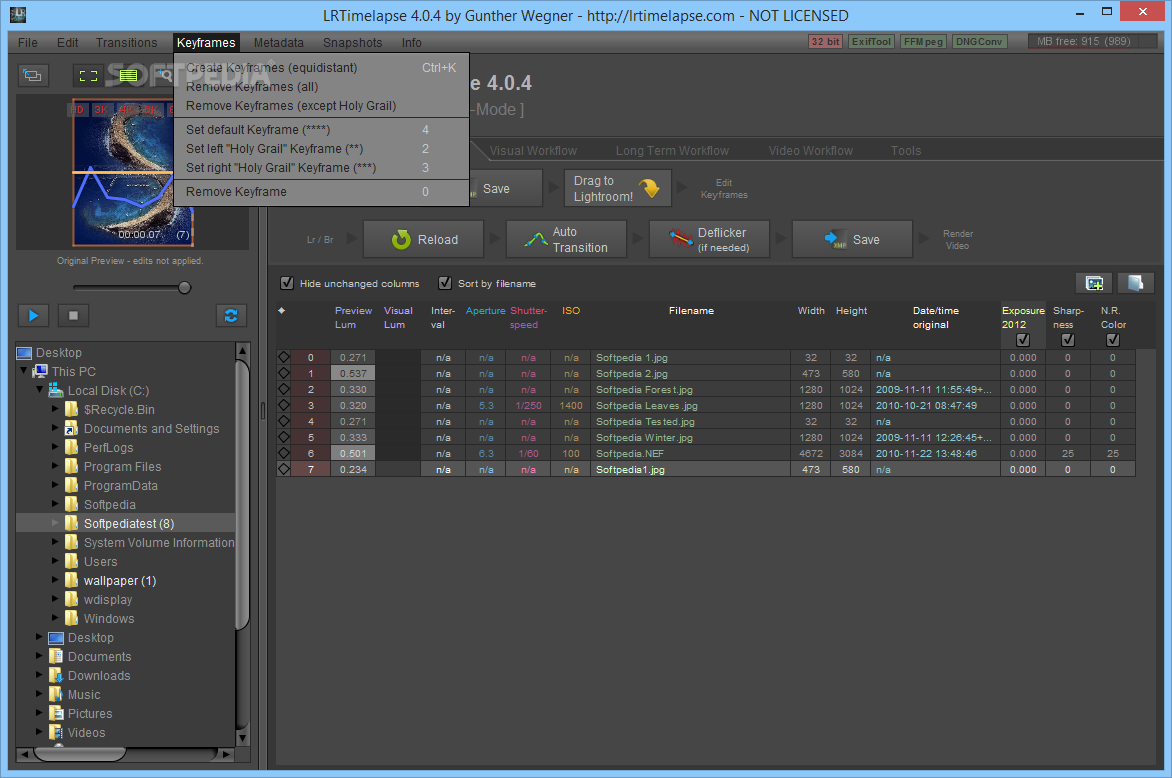This screenshot has height=778, width=1172.
Task: Click the keyframe diamond column header
Action: 282,310
